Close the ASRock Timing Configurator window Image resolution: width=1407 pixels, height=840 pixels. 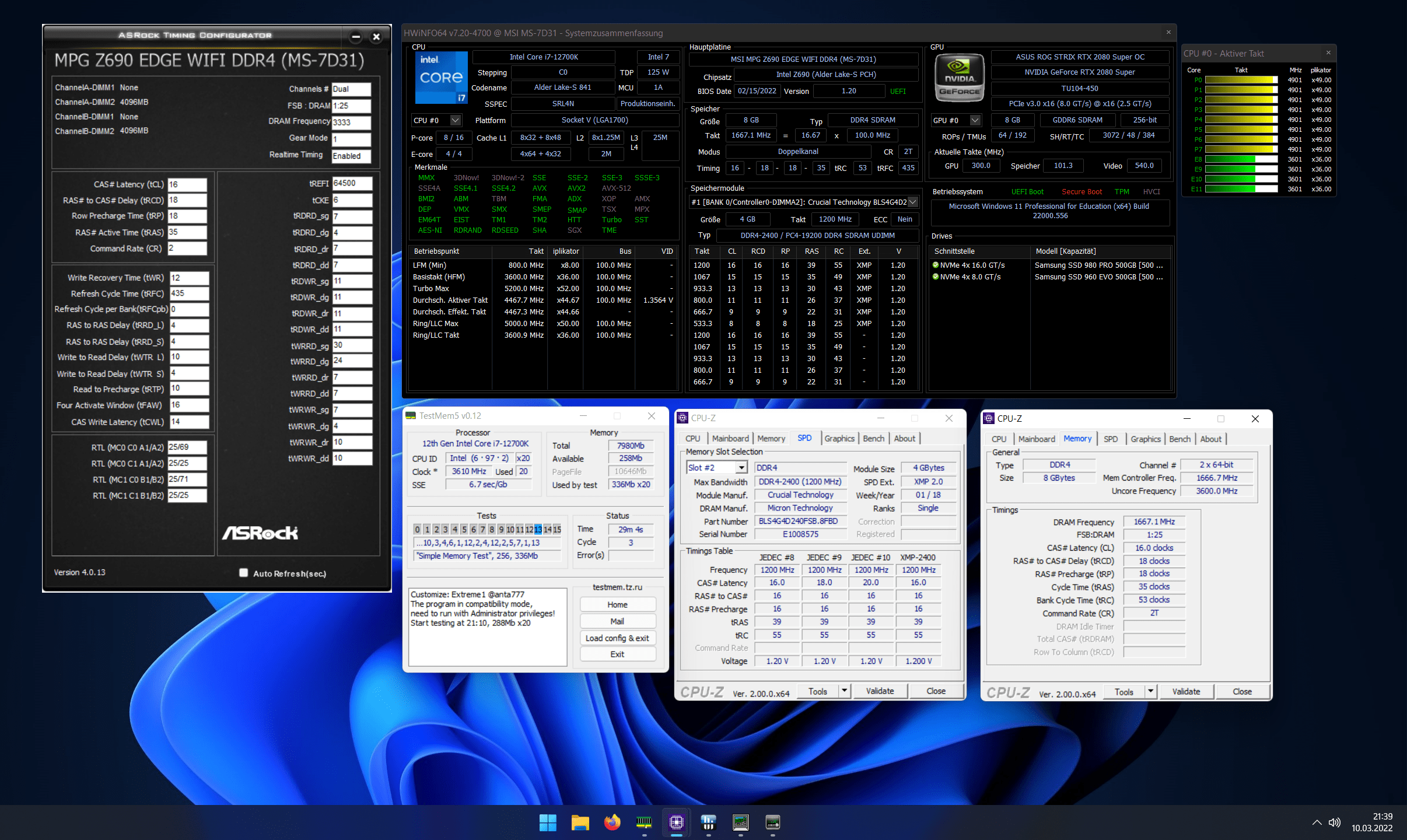376,37
